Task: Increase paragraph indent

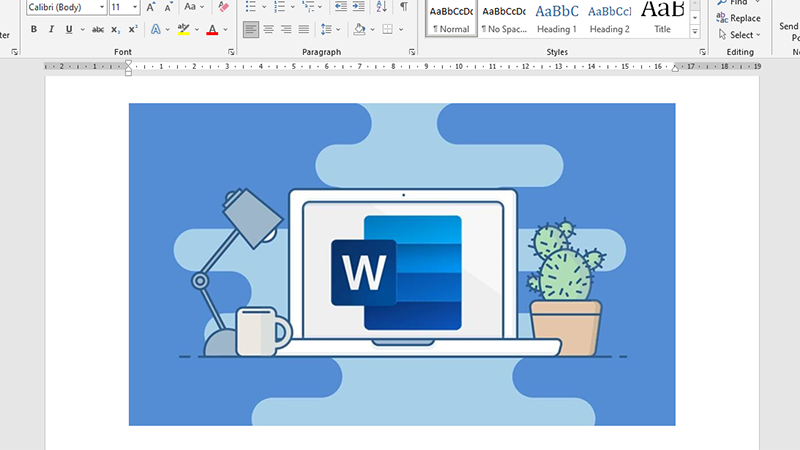Action: pyautogui.click(x=359, y=7)
